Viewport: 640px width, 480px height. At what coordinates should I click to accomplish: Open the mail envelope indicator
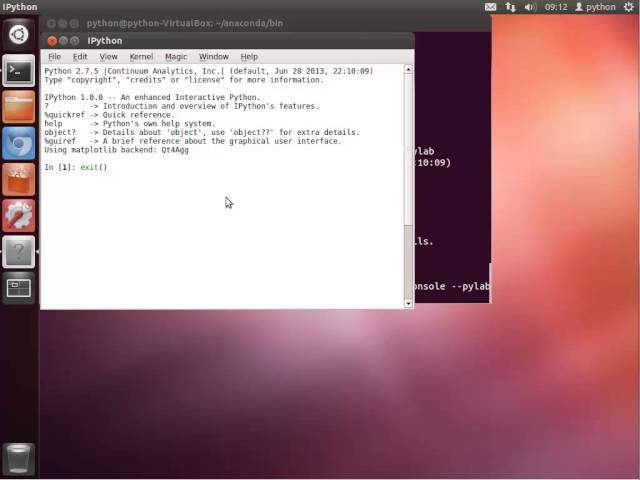tap(490, 7)
